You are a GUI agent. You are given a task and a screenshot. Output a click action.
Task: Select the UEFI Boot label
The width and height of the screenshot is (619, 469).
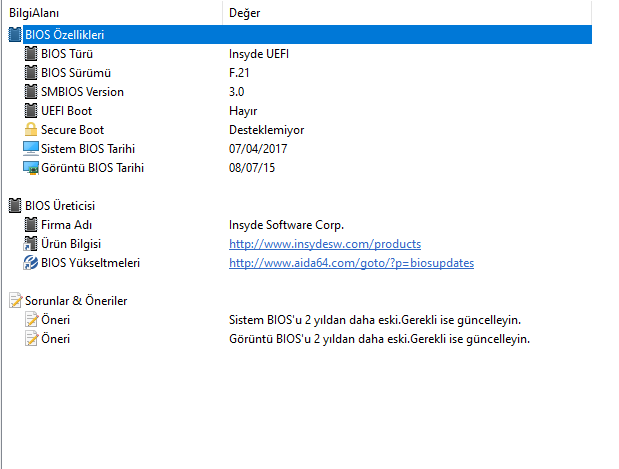tap(66, 111)
